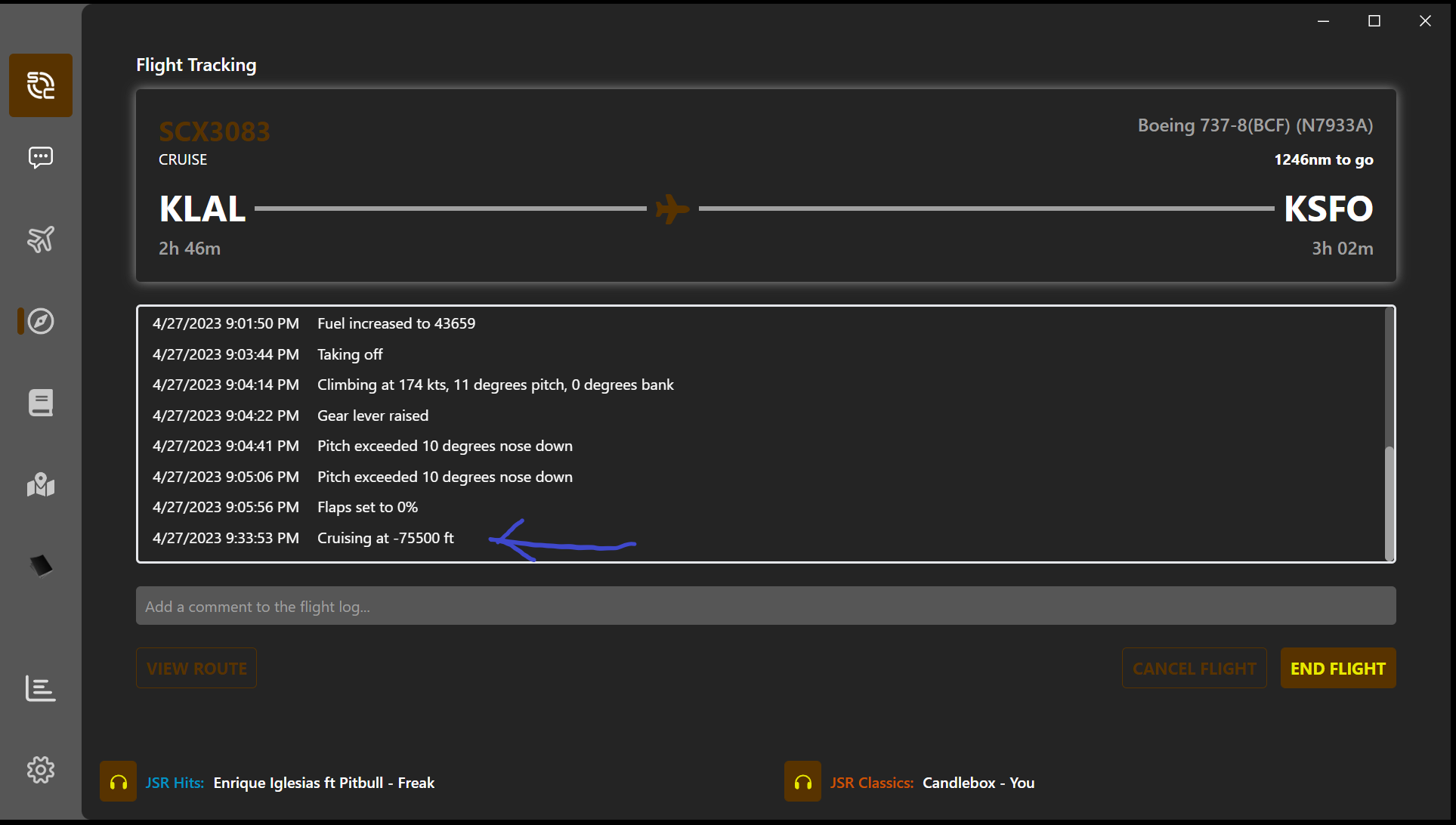Viewport: 1456px width, 825px height.
Task: Open the flight tracking sidebar icon
Action: (41, 85)
